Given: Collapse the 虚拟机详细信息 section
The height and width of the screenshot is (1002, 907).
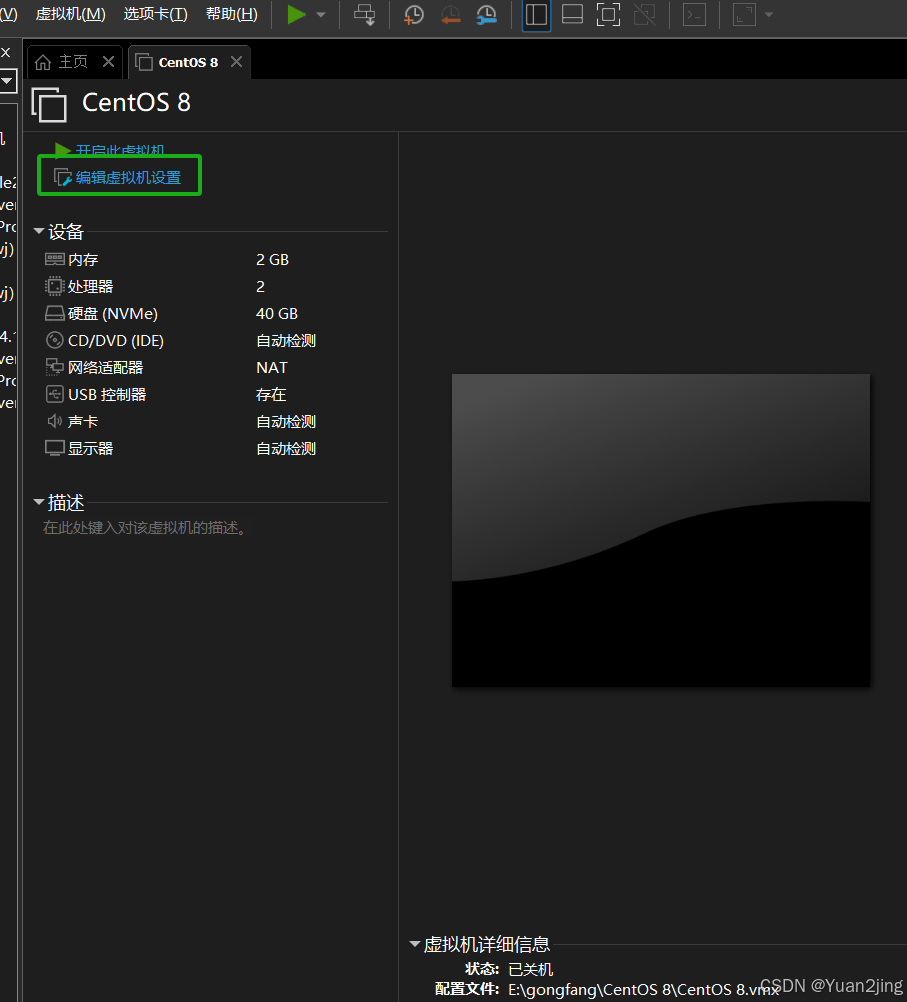Looking at the screenshot, I should (414, 943).
